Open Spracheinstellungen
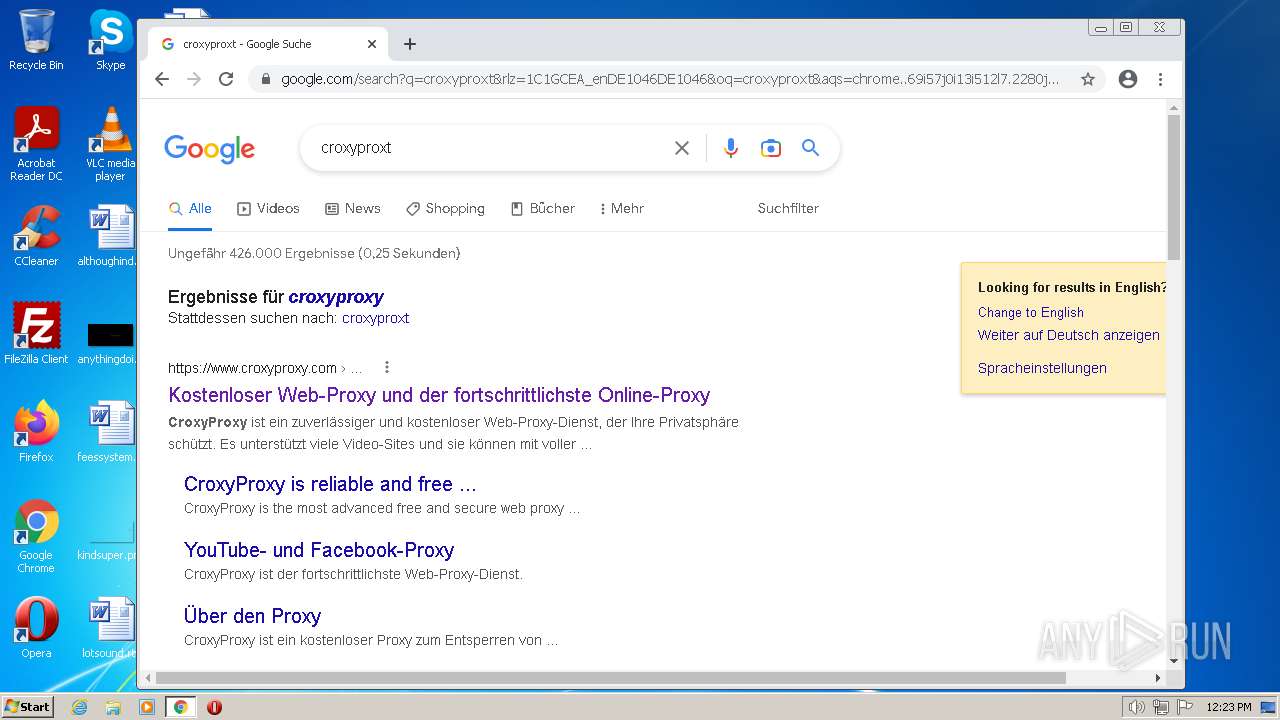 [x=1042, y=368]
